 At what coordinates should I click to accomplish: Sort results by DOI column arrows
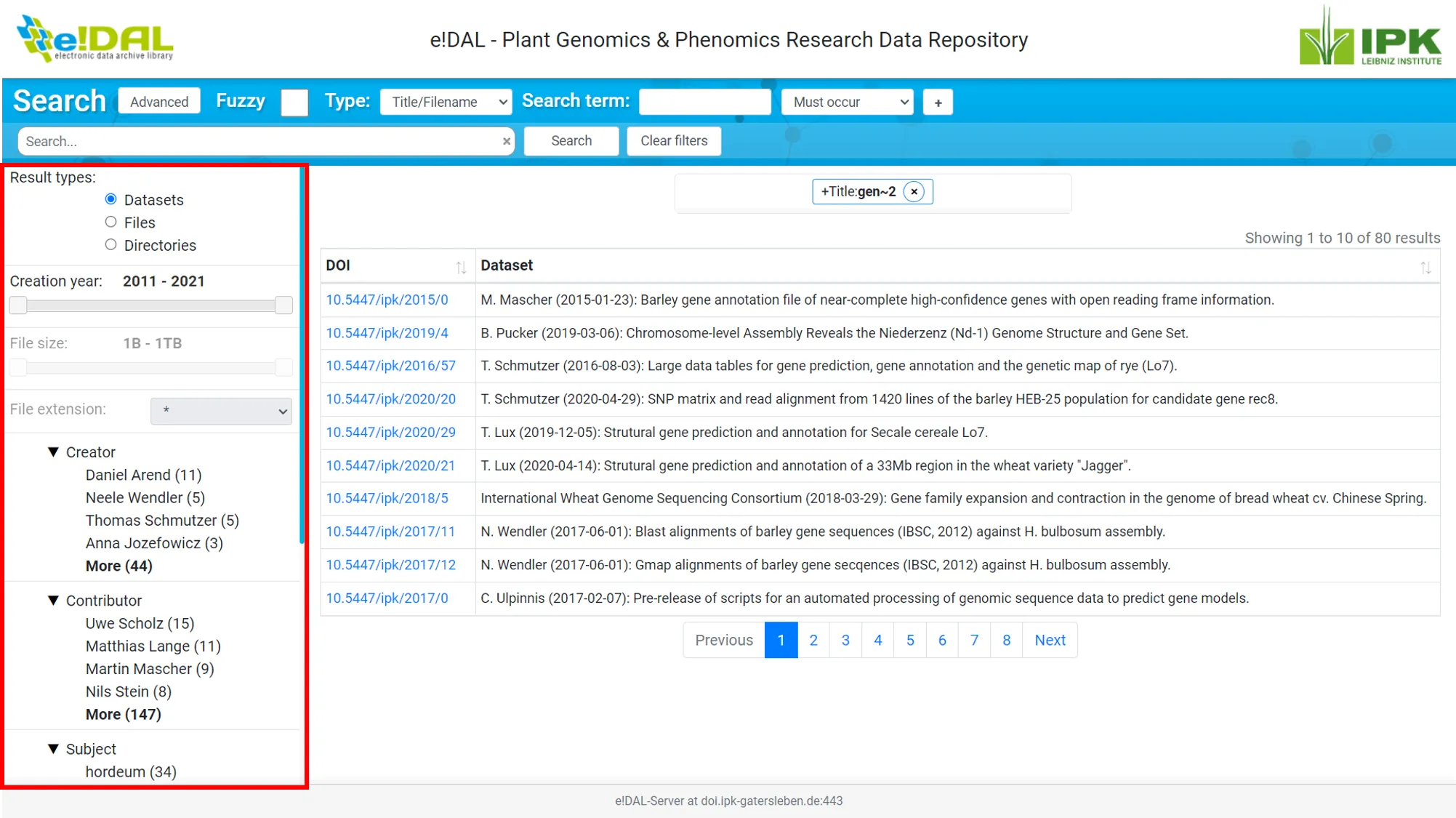(x=461, y=267)
